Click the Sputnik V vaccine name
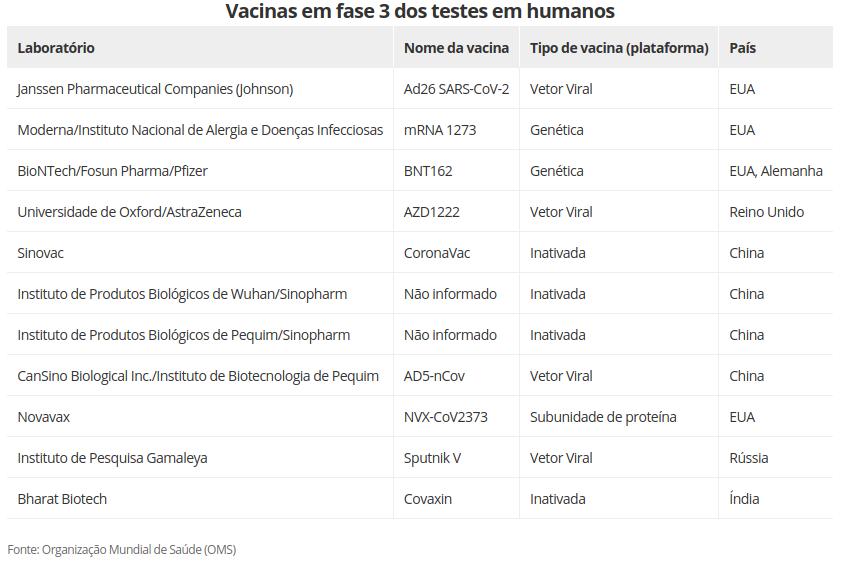The image size is (843, 563). tap(432, 458)
